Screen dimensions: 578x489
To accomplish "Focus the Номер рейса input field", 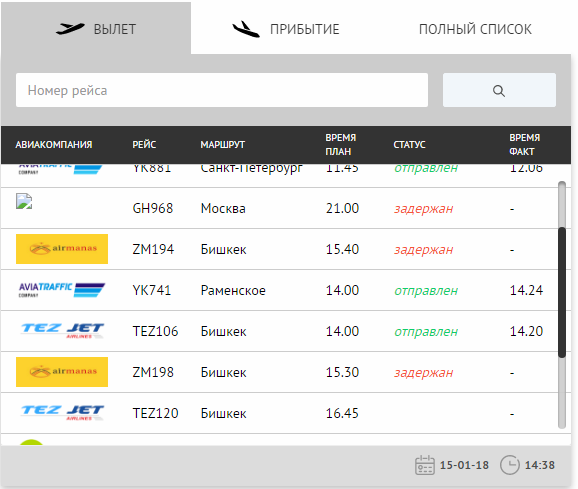I will click(x=222, y=90).
